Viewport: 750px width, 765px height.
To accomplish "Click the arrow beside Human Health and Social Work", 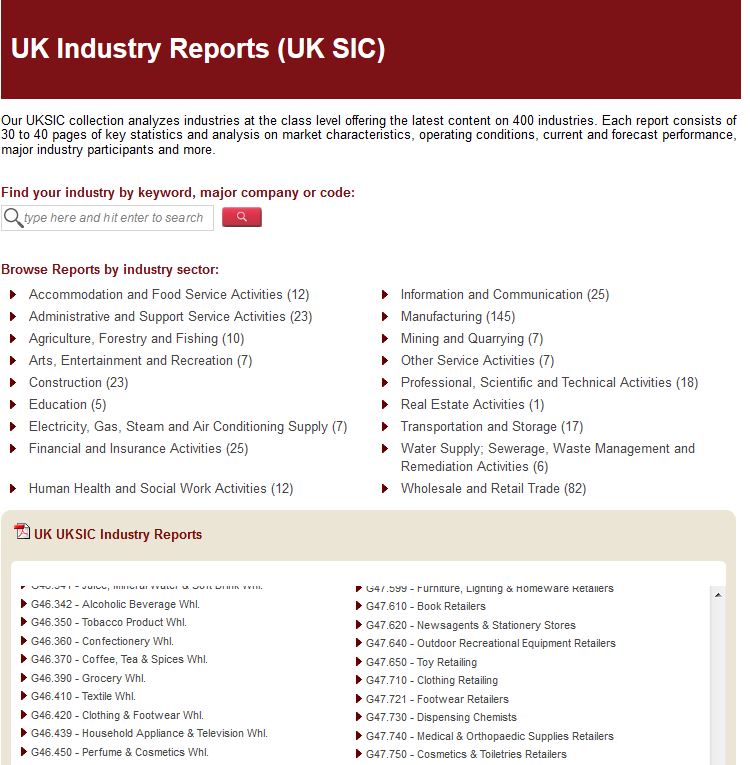I will pos(13,488).
